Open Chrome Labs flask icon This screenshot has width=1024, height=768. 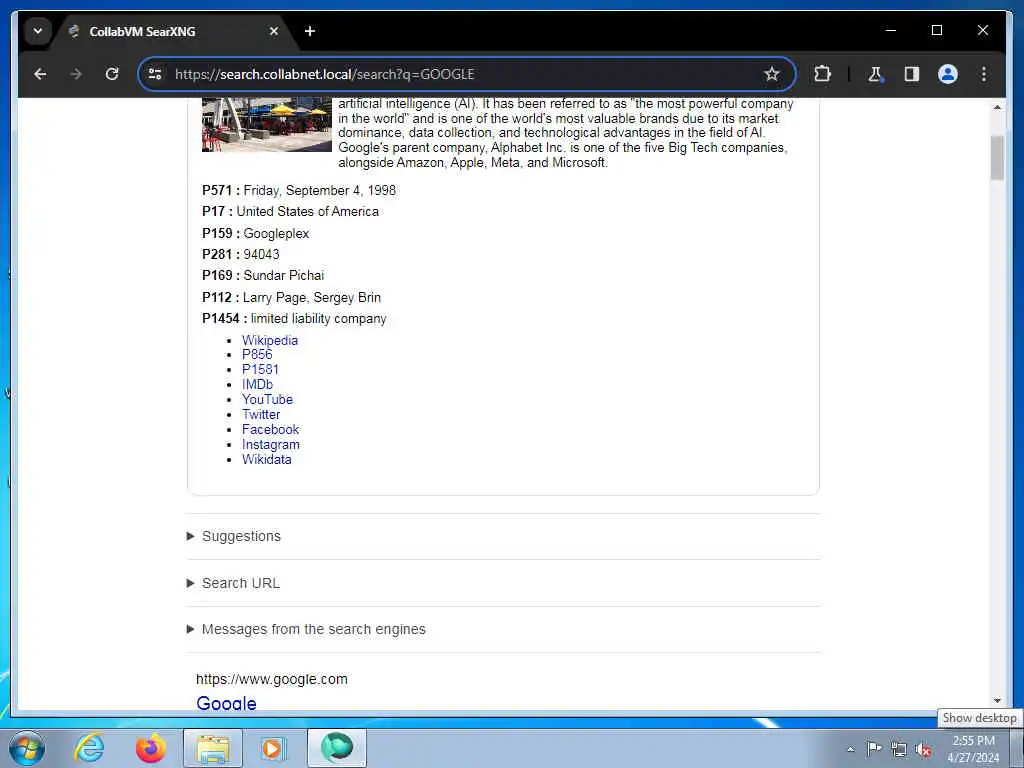tap(875, 74)
